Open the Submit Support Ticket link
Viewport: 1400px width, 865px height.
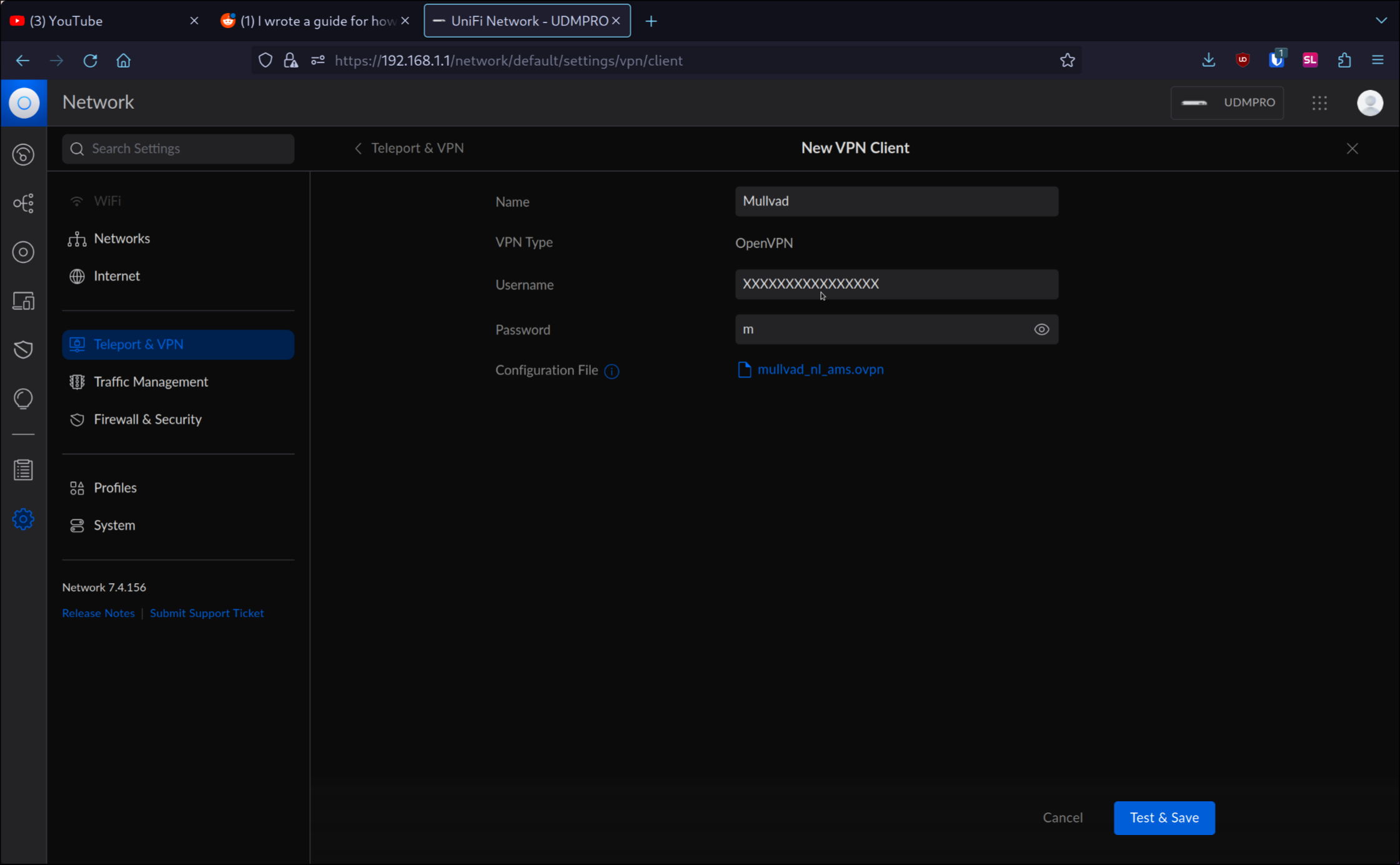(207, 613)
